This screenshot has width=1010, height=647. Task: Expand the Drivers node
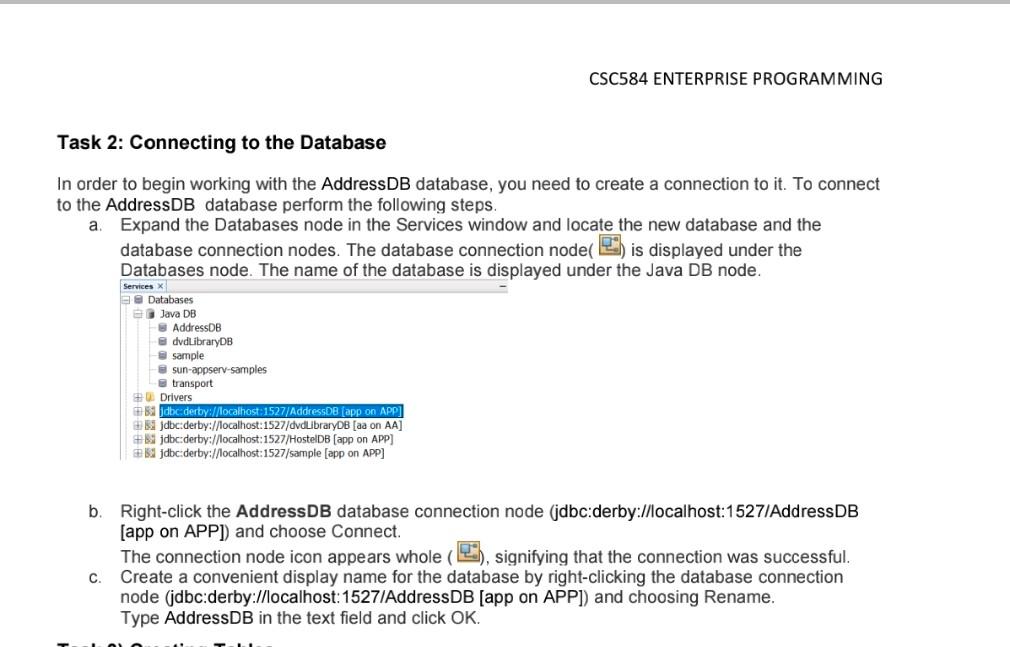(x=136, y=395)
